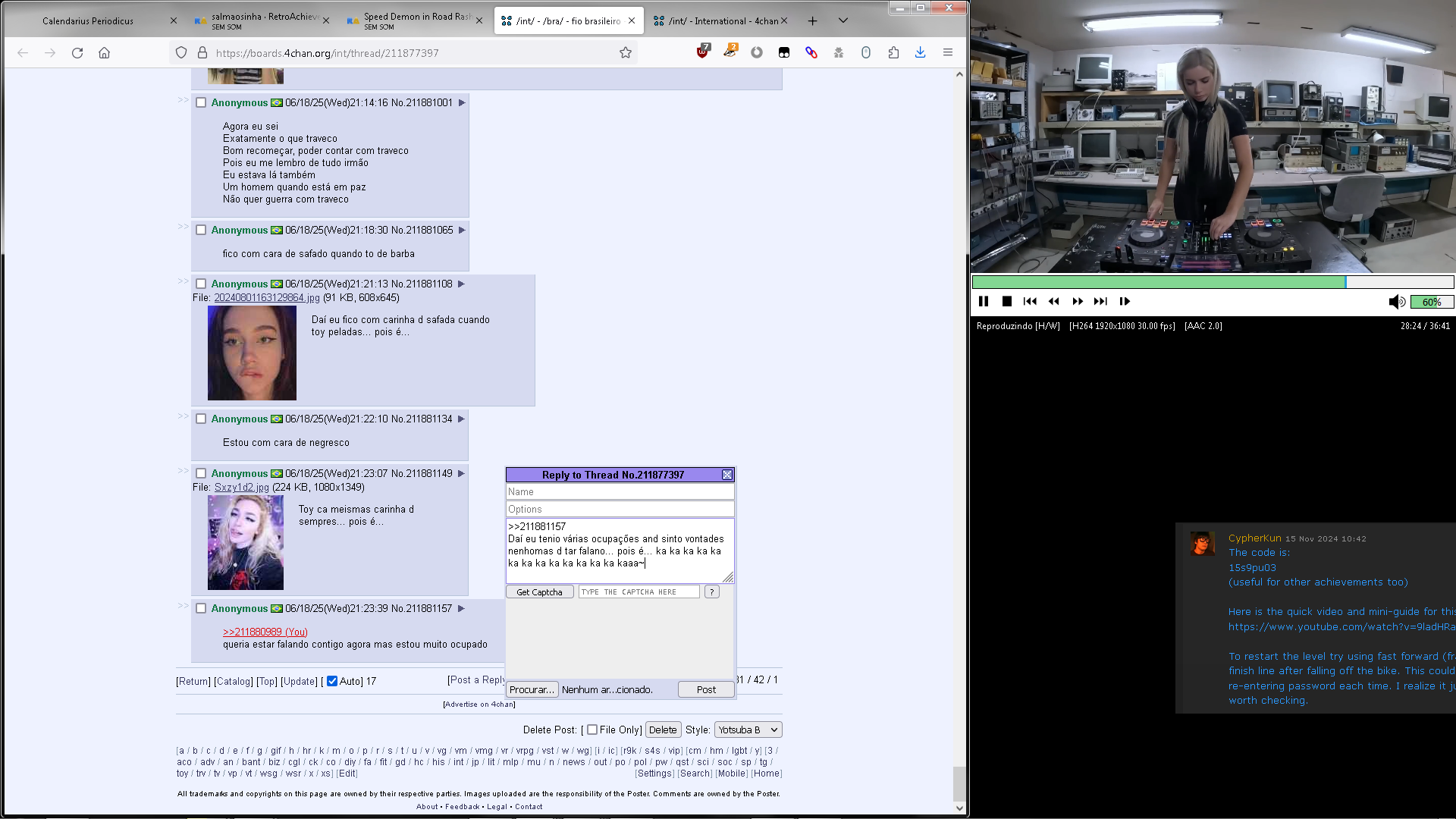This screenshot has width=1456, height=819.
Task: Open Firefox application hamburger menu
Action: 948,52
